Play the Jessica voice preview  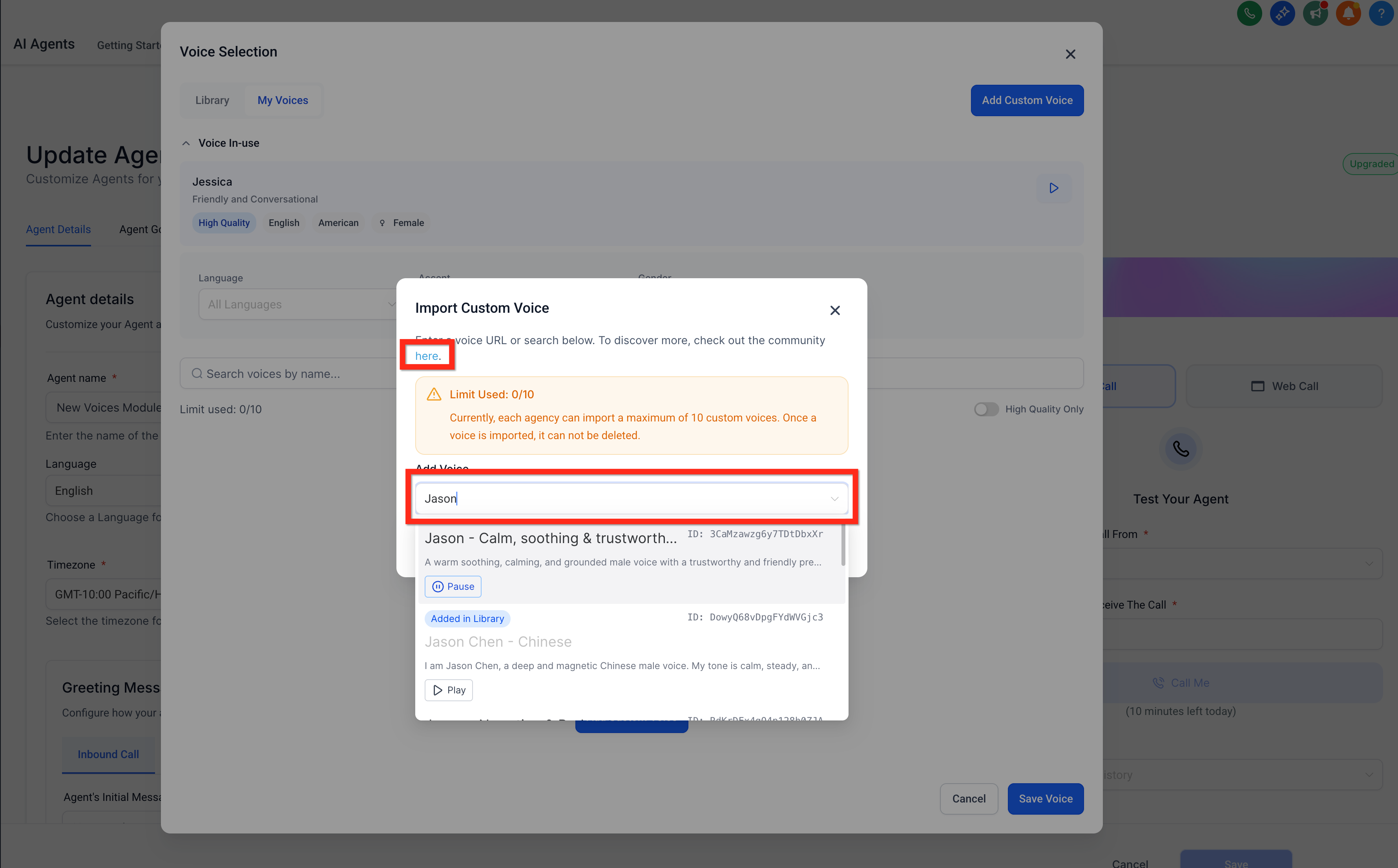tap(1053, 188)
